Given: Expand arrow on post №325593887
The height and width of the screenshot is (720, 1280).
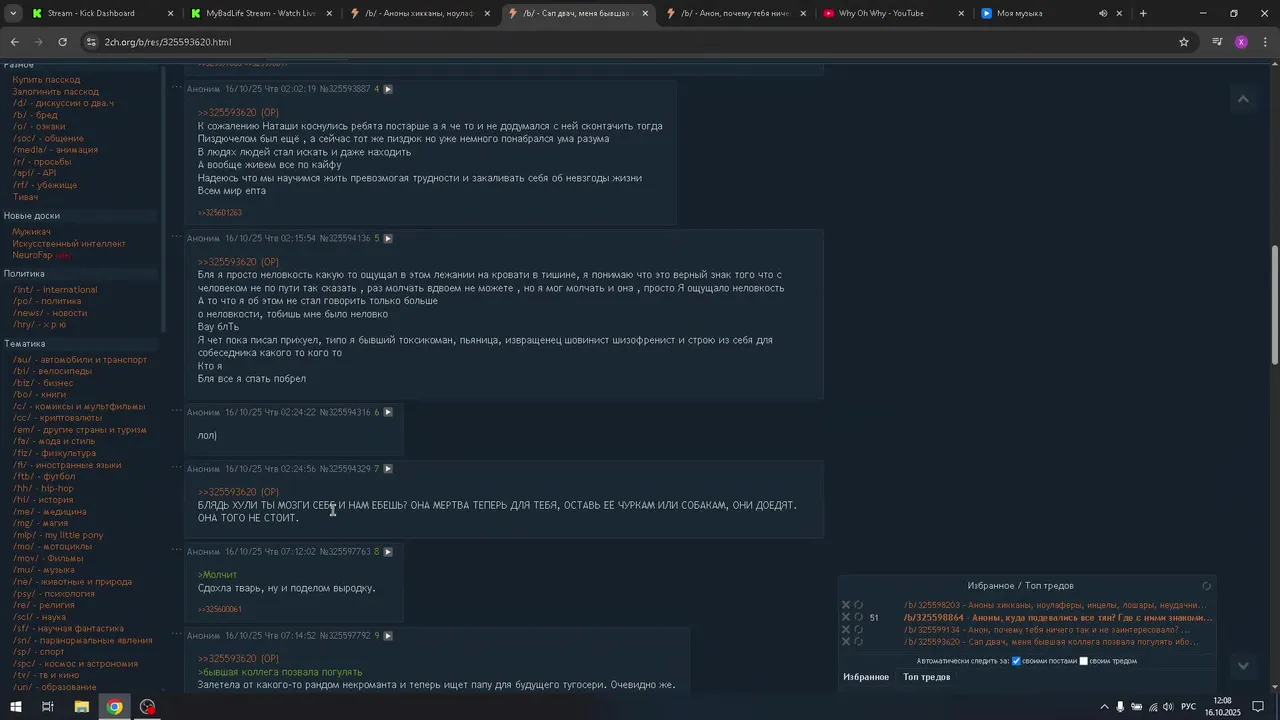Looking at the screenshot, I should click(388, 89).
